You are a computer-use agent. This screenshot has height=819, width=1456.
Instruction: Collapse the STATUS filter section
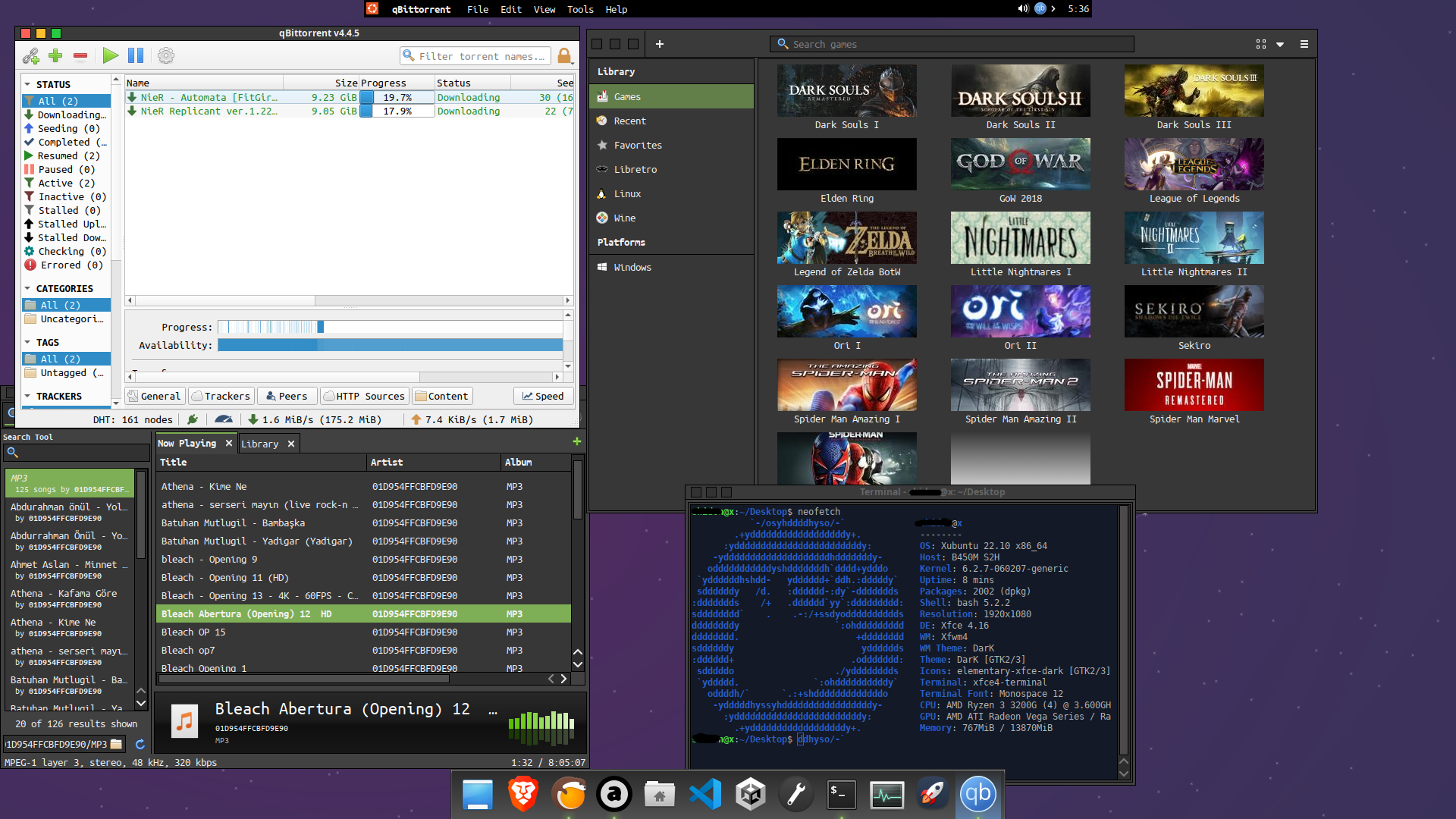28,84
